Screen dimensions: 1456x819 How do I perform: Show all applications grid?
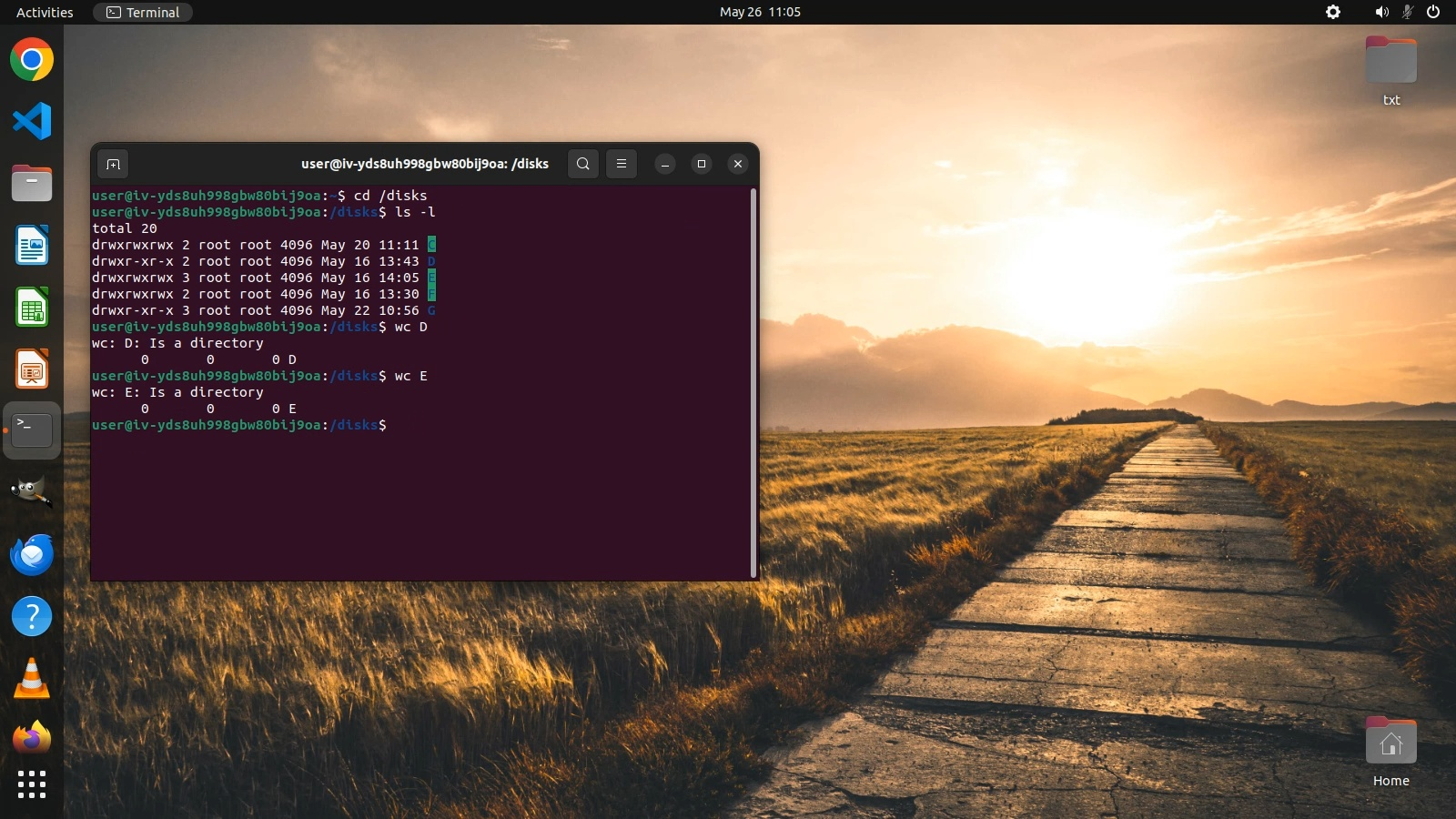coord(32,784)
